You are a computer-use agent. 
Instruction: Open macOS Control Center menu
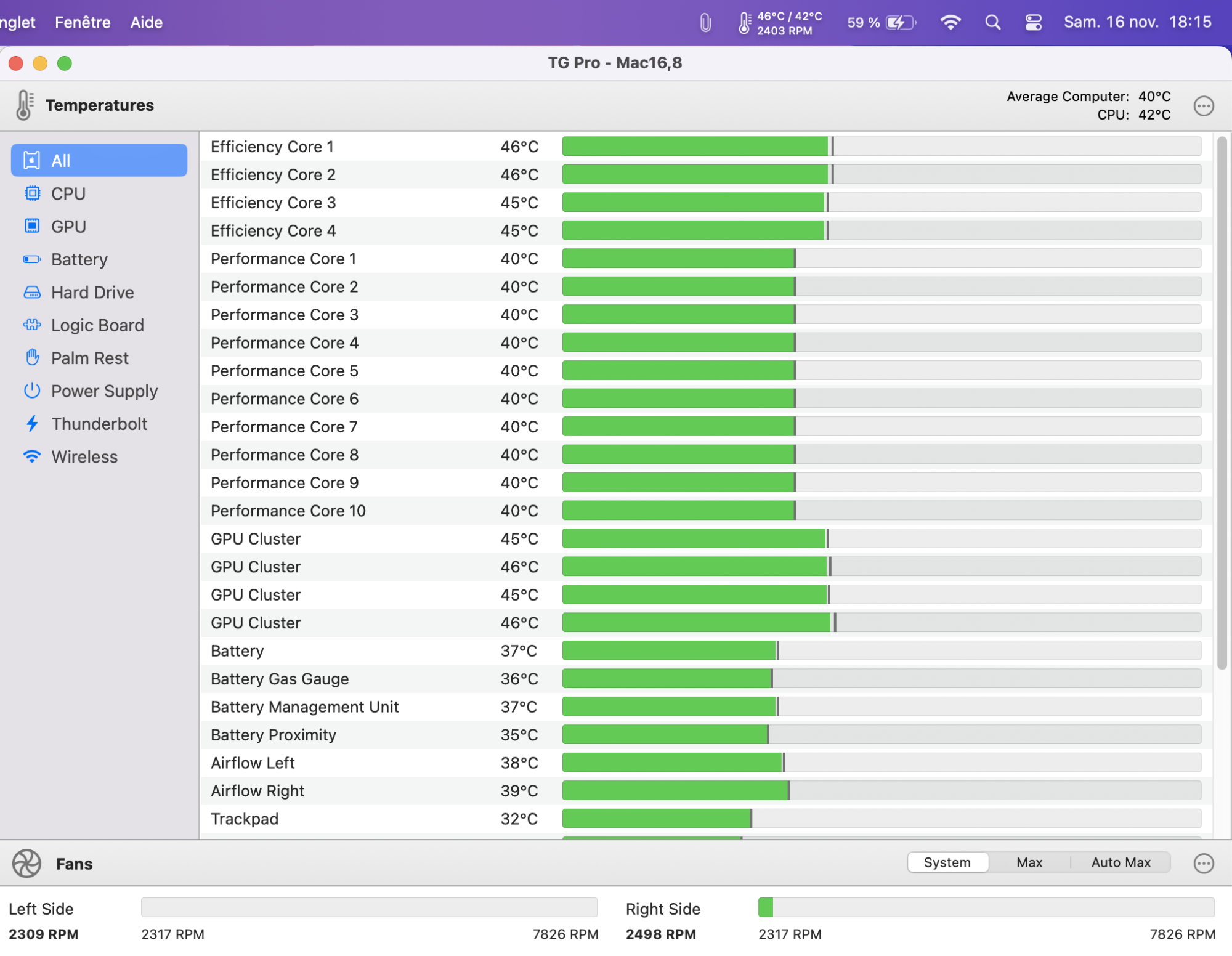(1033, 23)
